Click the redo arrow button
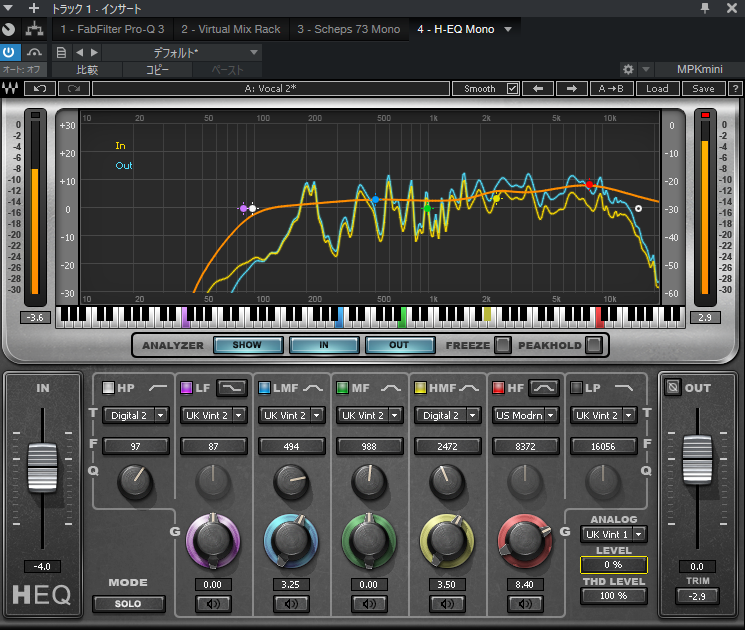This screenshot has height=630, width=745. 74,88
